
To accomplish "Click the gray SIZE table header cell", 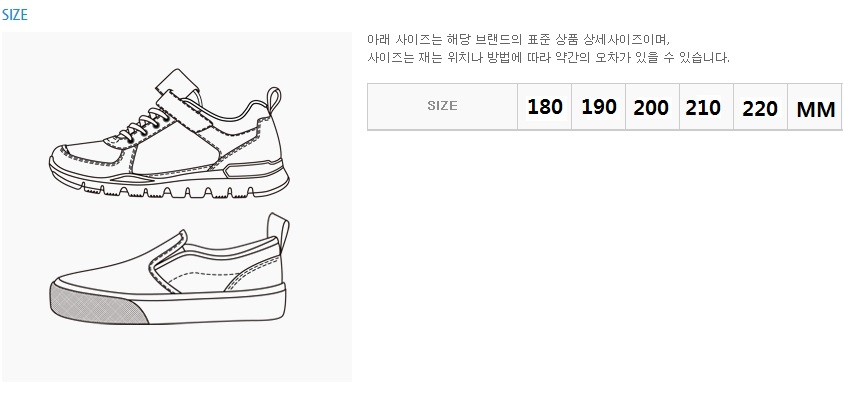I will (x=442, y=106).
